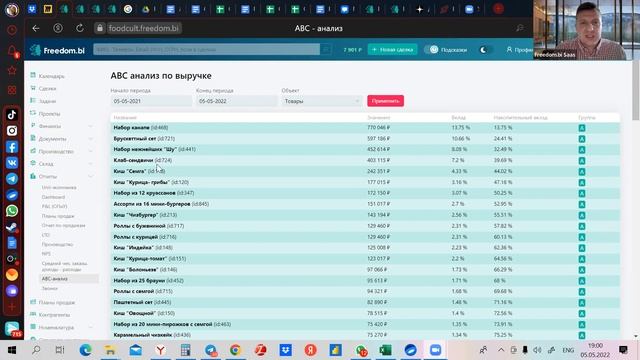Click the ENG language indicator

[568, 350]
